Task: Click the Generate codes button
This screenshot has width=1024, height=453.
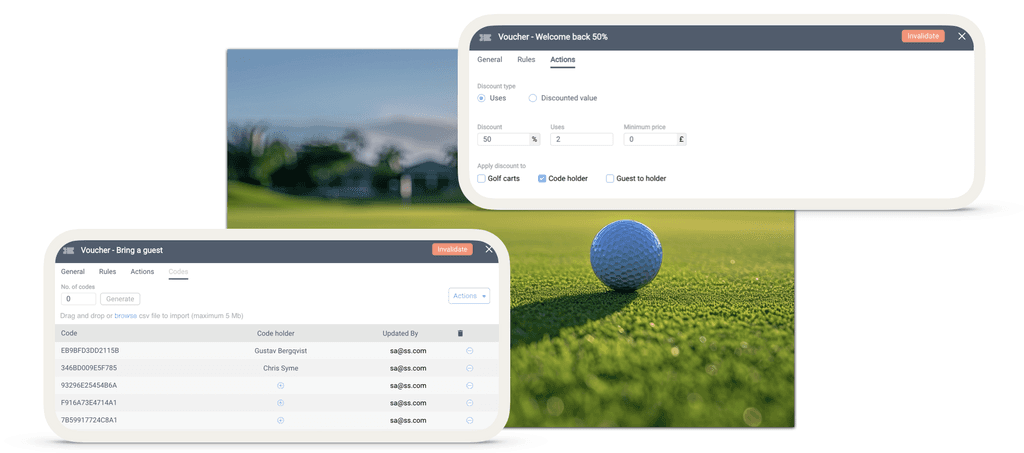Action: 120,299
